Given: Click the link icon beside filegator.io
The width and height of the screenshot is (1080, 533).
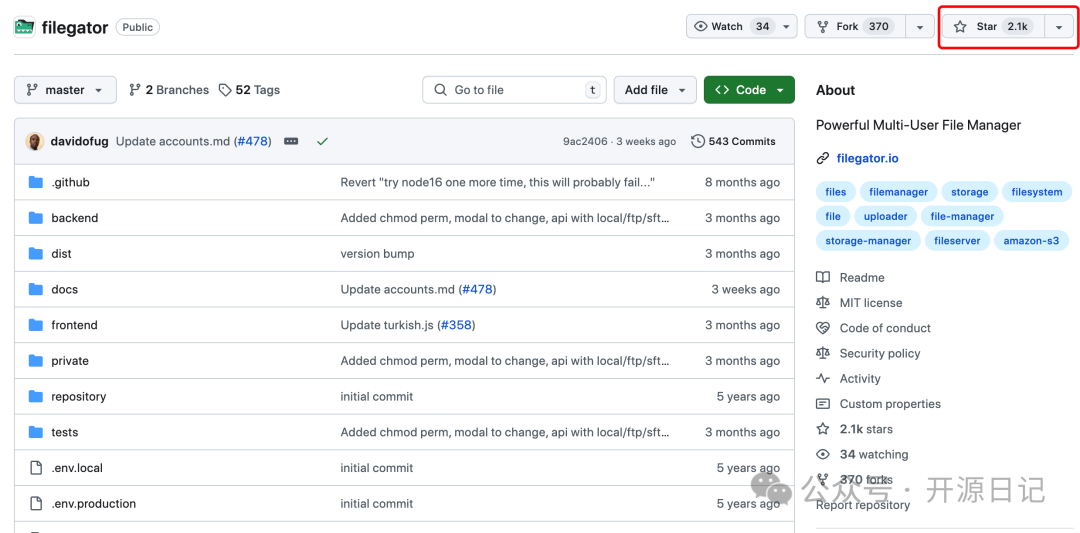Looking at the screenshot, I should (822, 158).
